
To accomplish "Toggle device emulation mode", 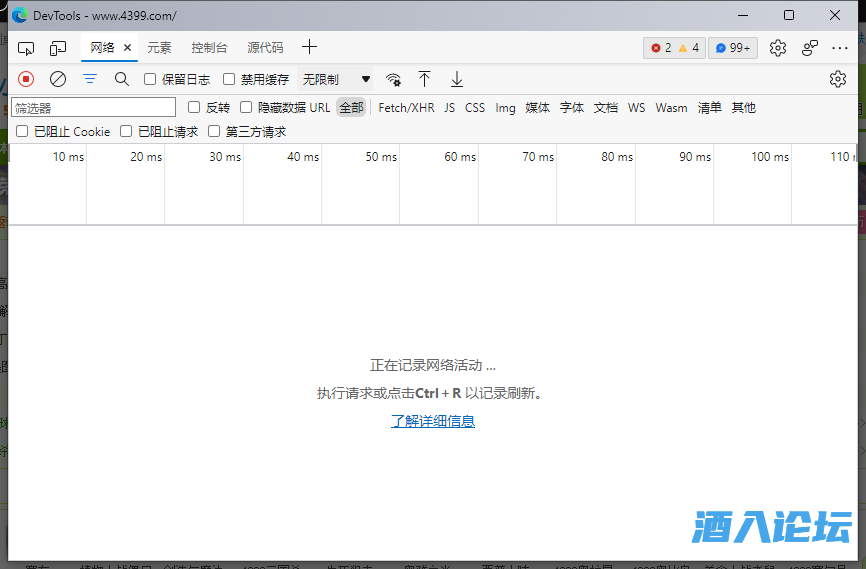I will click(58, 48).
